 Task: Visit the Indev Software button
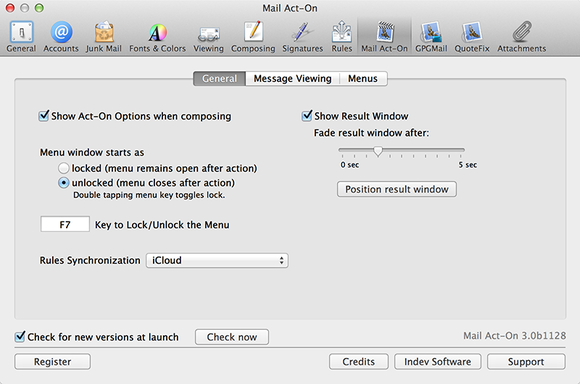[438, 361]
